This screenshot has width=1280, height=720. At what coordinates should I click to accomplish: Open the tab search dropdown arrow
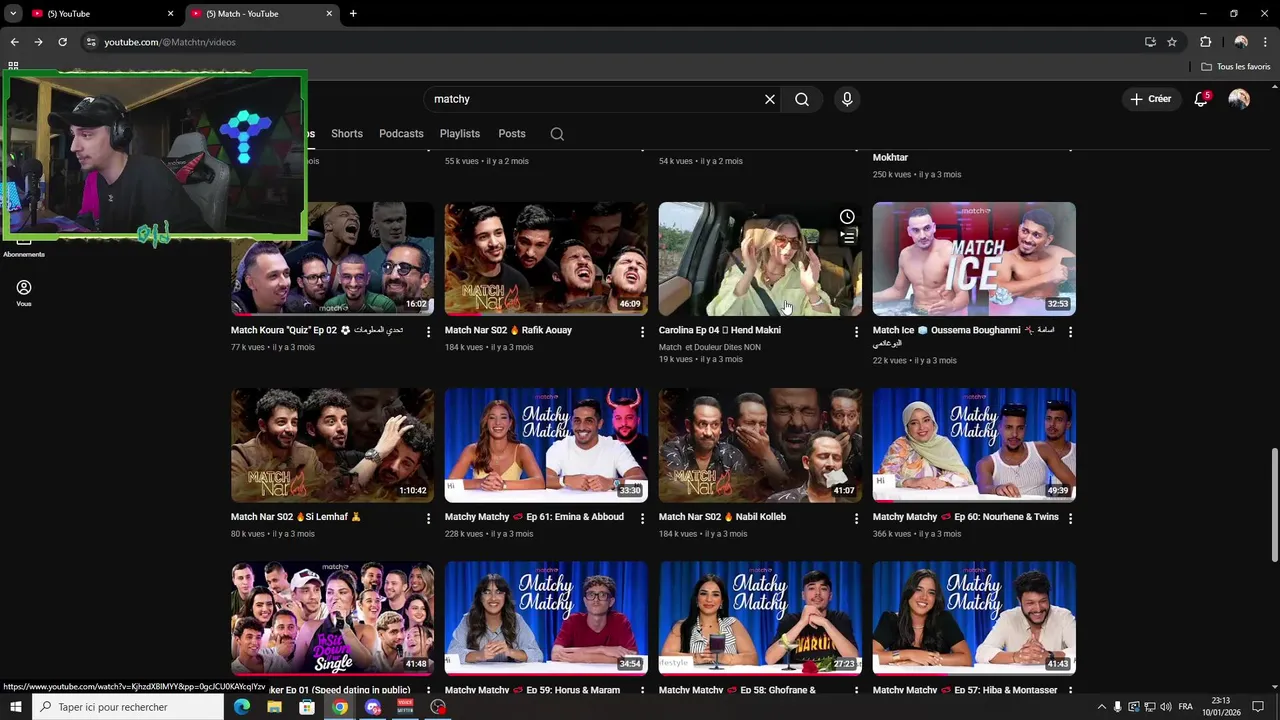(13, 14)
